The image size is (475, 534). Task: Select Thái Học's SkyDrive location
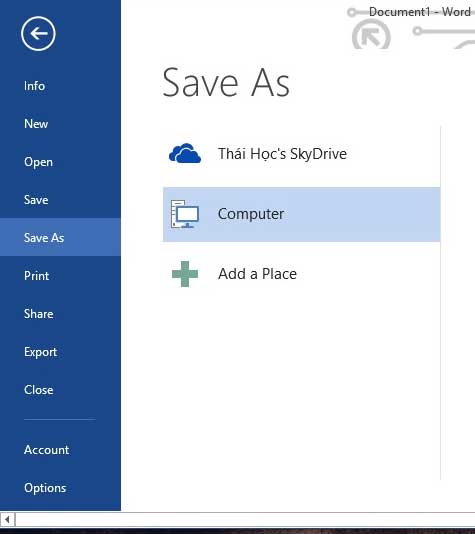pos(302,154)
